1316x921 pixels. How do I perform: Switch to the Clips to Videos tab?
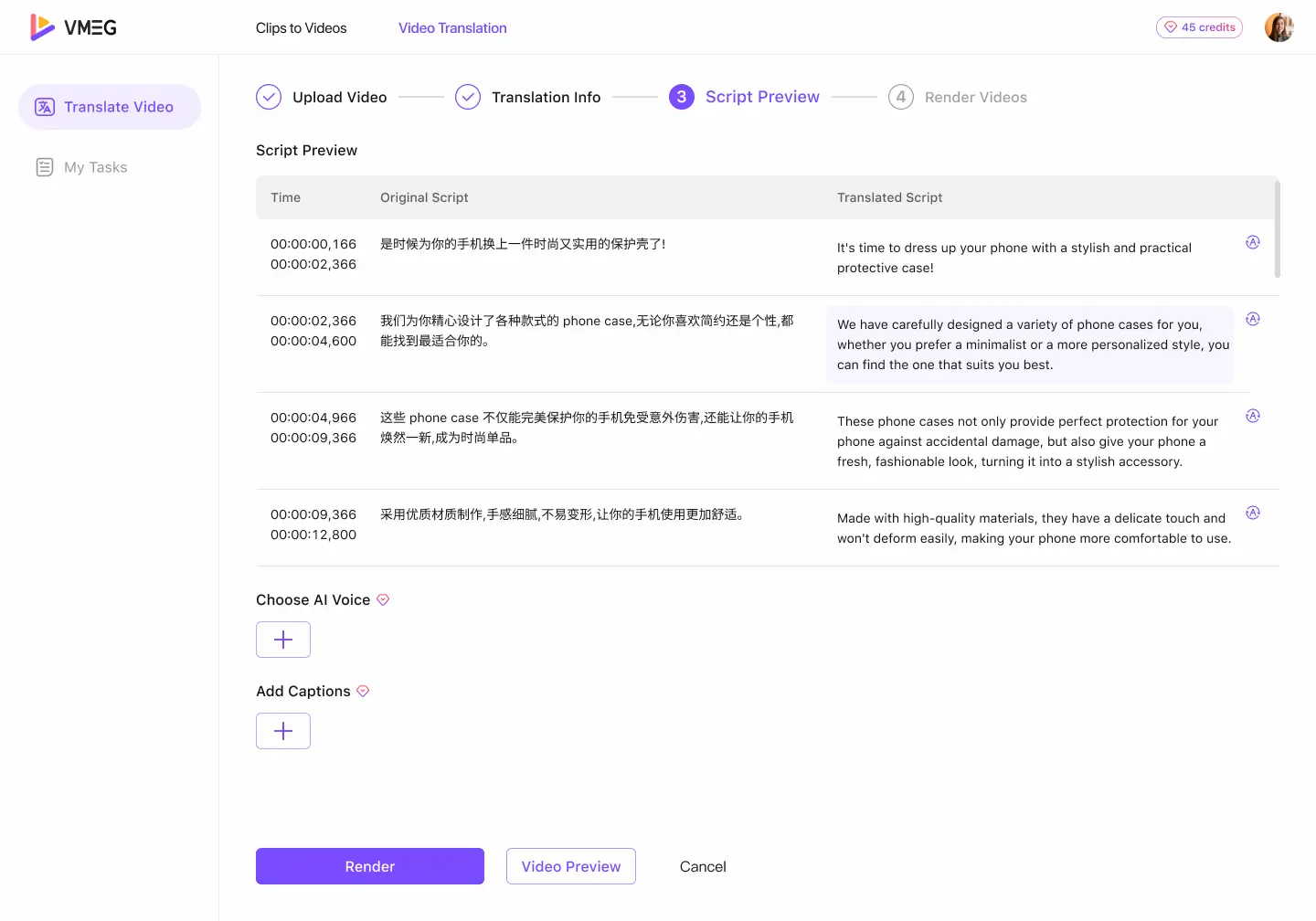pos(302,28)
